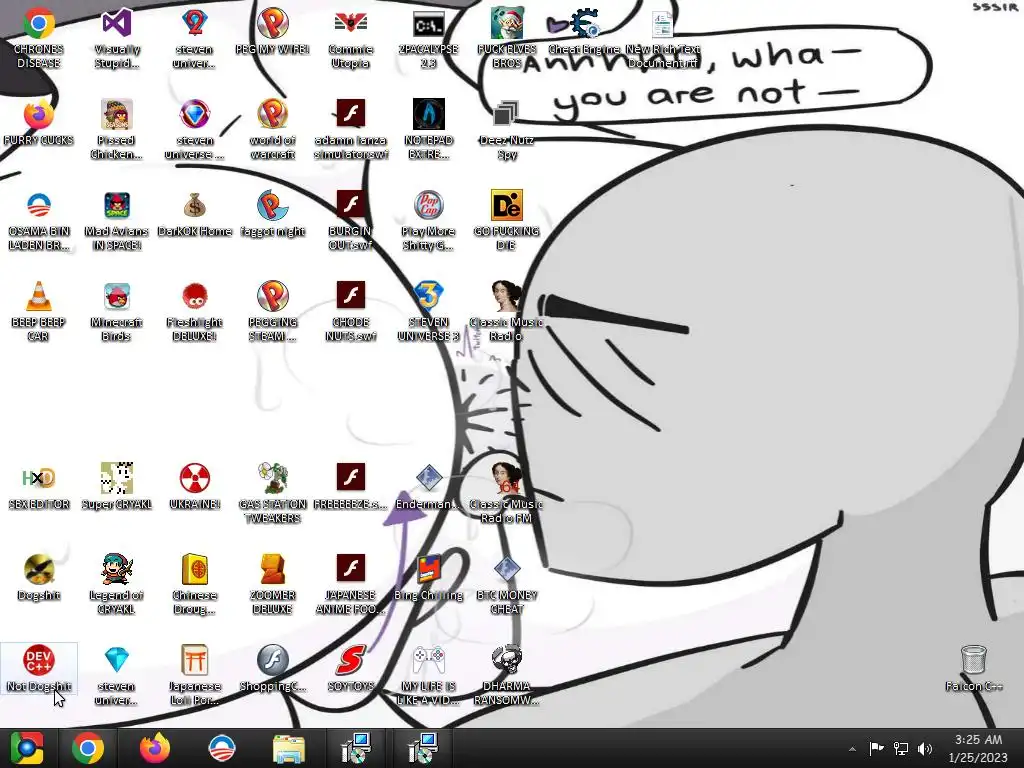Click the Obama logo taskbar icon
Screen dimensions: 1024x768
coord(221,748)
